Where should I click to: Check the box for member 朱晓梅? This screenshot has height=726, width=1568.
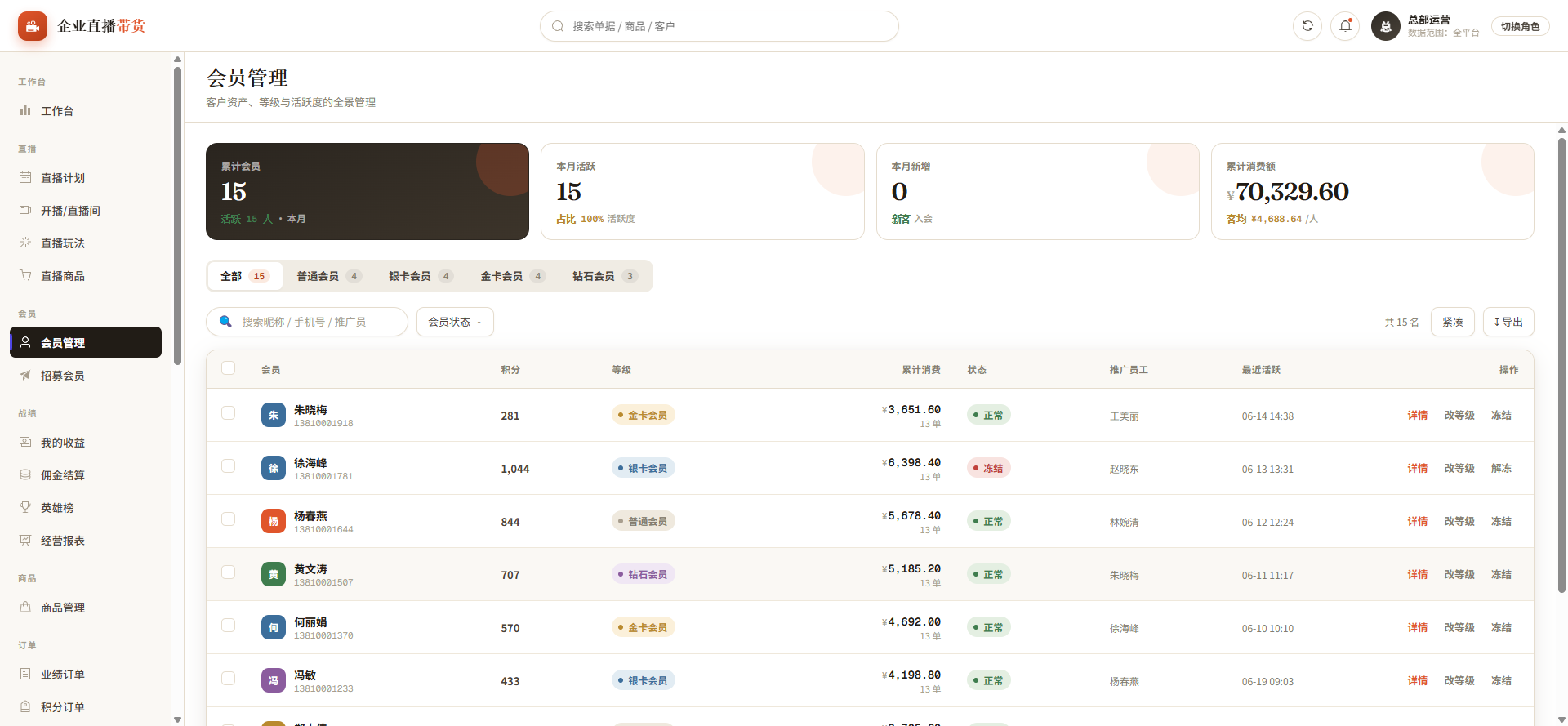pos(229,413)
